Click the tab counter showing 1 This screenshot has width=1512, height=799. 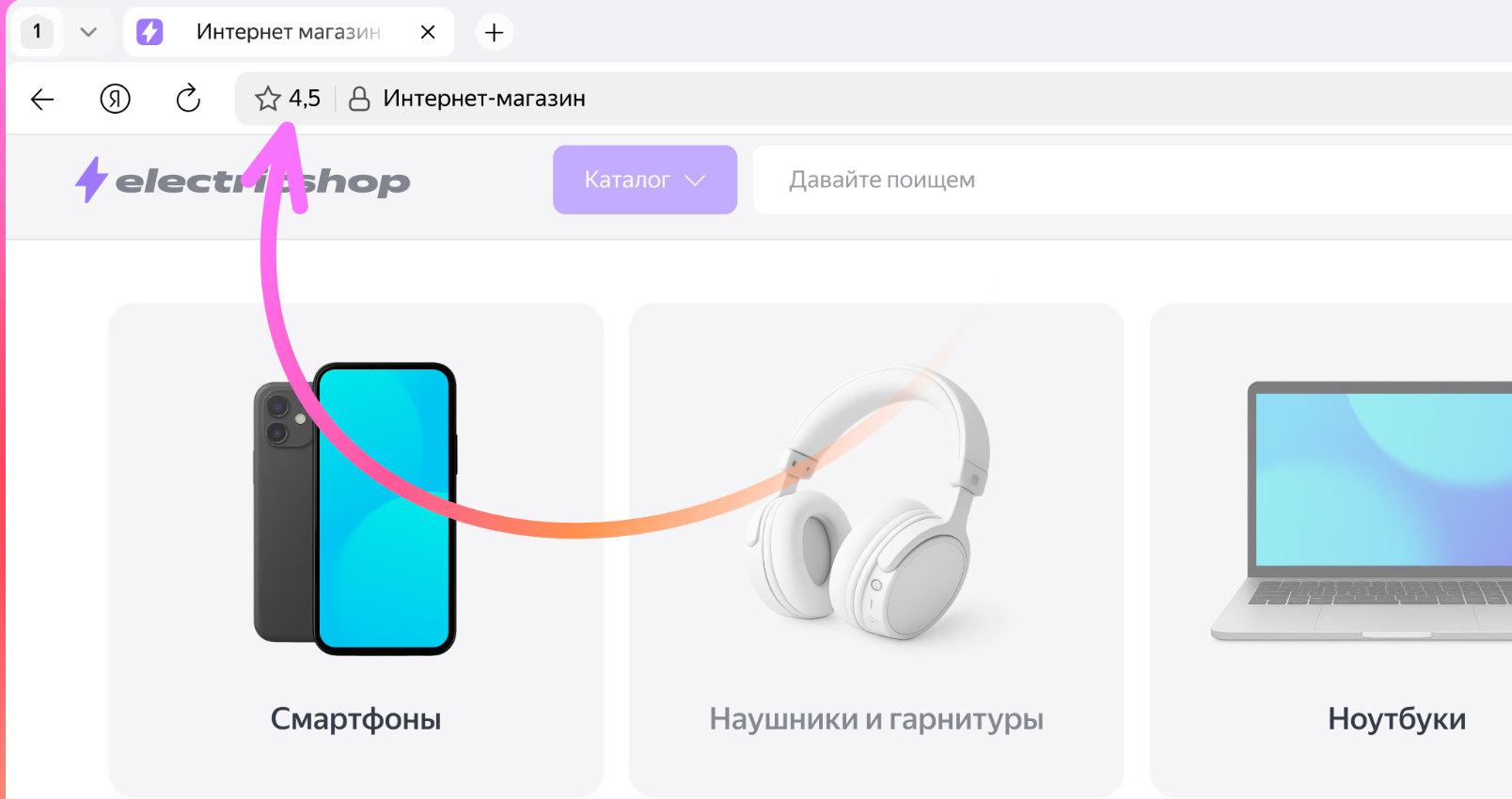point(38,32)
